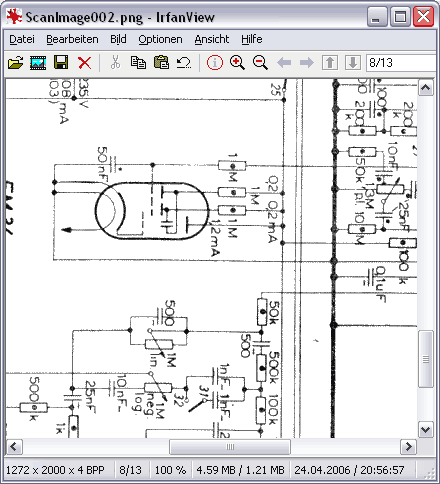Viewport: 440px width, 484px height.
Task: Launch slideshow via the filmstrip icon
Action: coord(38,63)
